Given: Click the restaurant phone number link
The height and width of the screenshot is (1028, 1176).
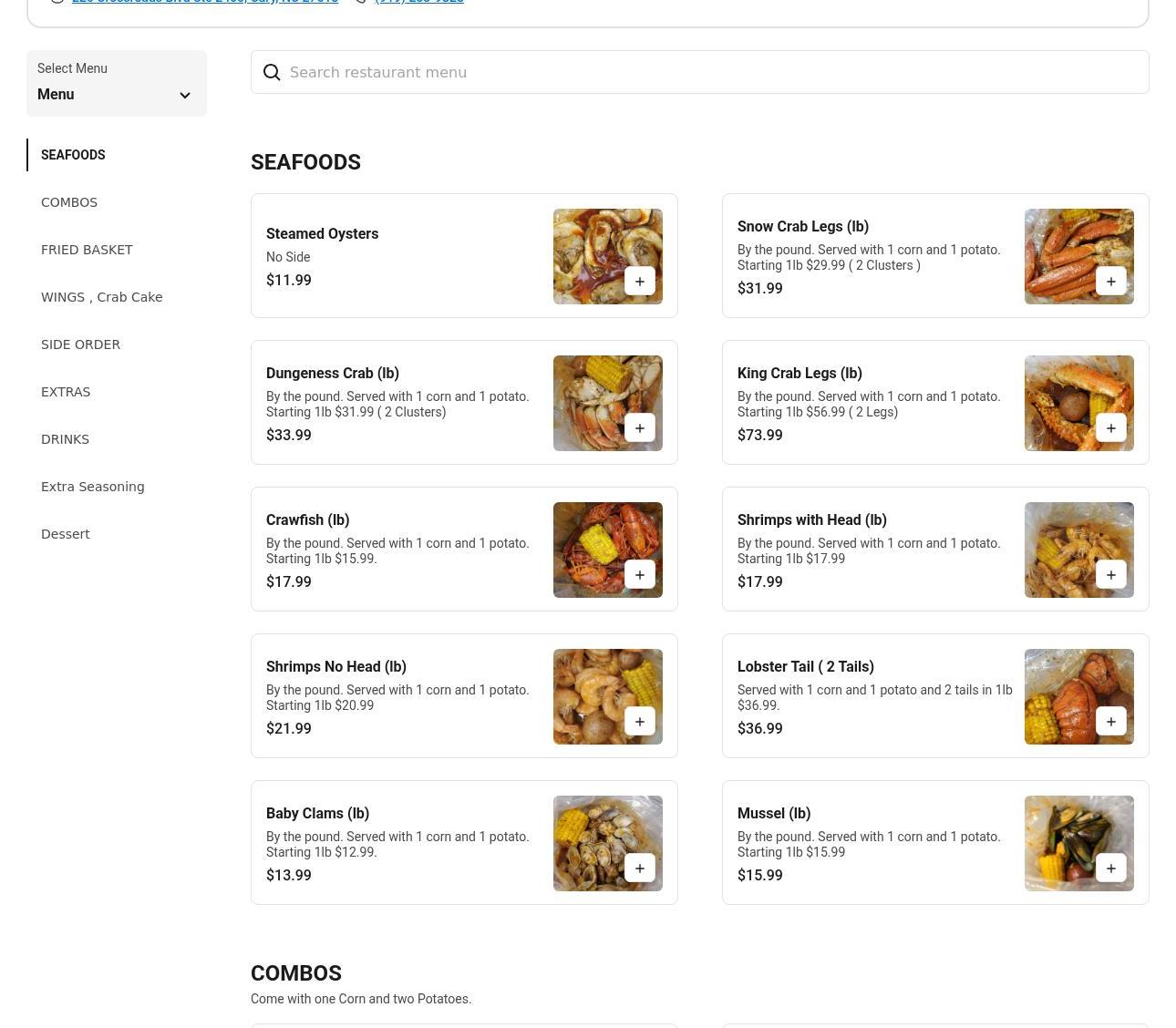Looking at the screenshot, I should (x=418, y=2).
